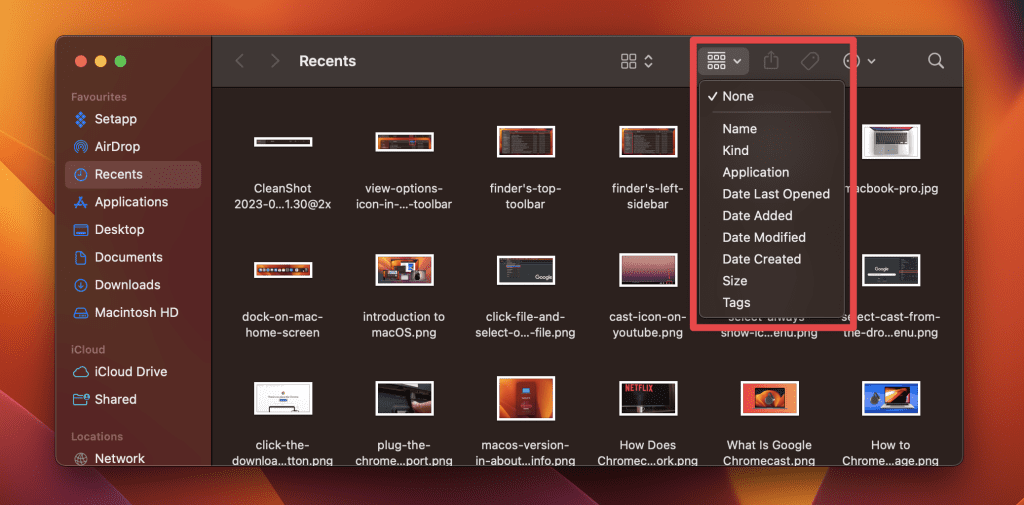
Task: Open the Downloads folder in sidebar
Action: (x=127, y=285)
